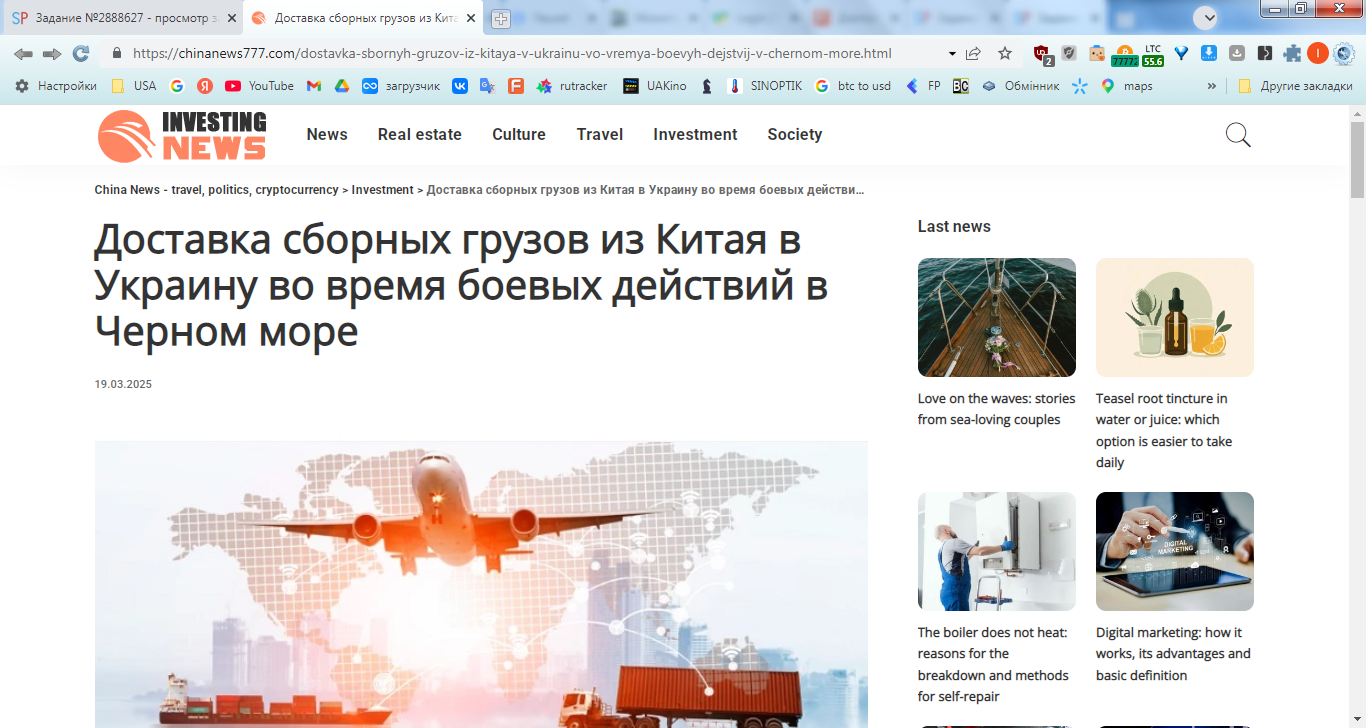Show hidden bookmarks with the double chevron
Screen dimensions: 1366x728
[1212, 86]
